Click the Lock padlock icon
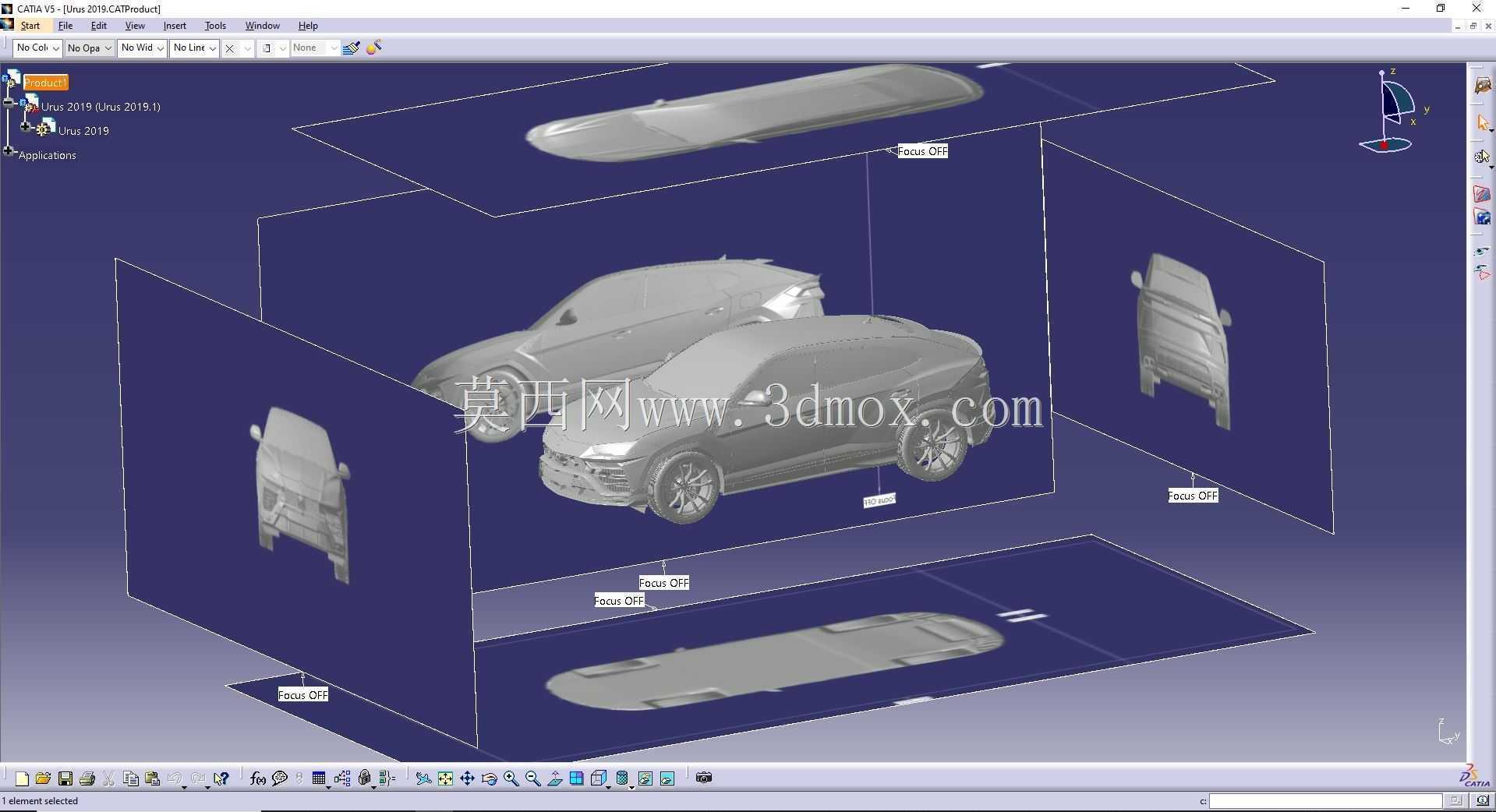 (x=364, y=778)
